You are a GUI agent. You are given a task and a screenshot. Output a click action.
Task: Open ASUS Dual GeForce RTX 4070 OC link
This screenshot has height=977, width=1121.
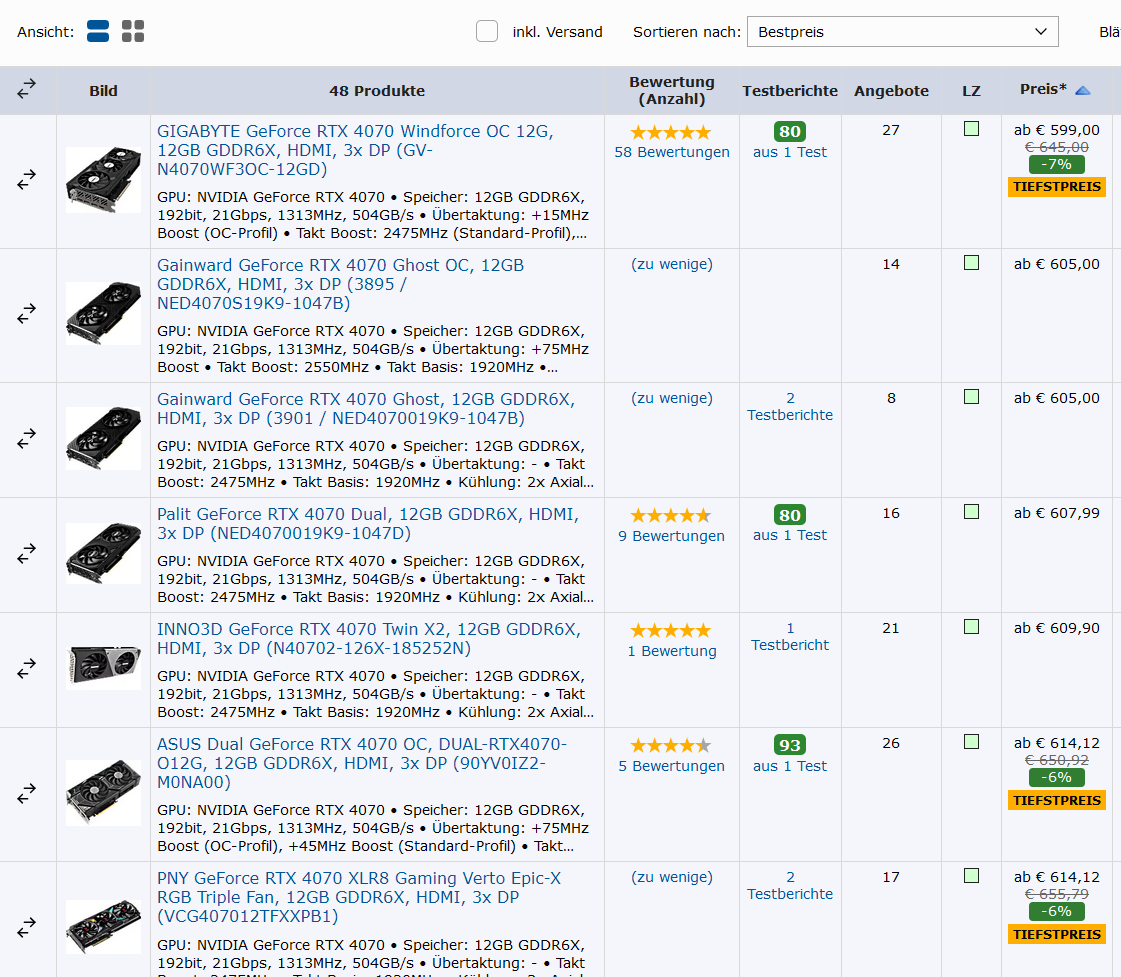coord(362,763)
